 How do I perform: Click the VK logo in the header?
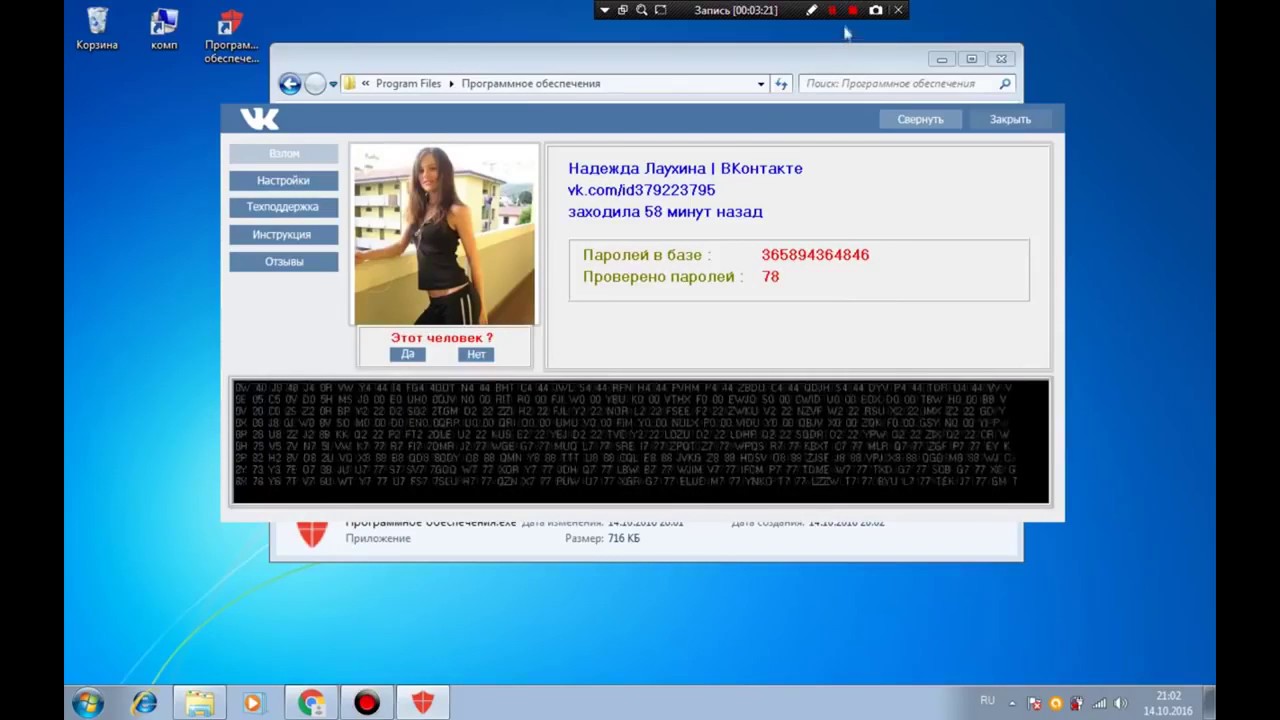click(x=259, y=119)
